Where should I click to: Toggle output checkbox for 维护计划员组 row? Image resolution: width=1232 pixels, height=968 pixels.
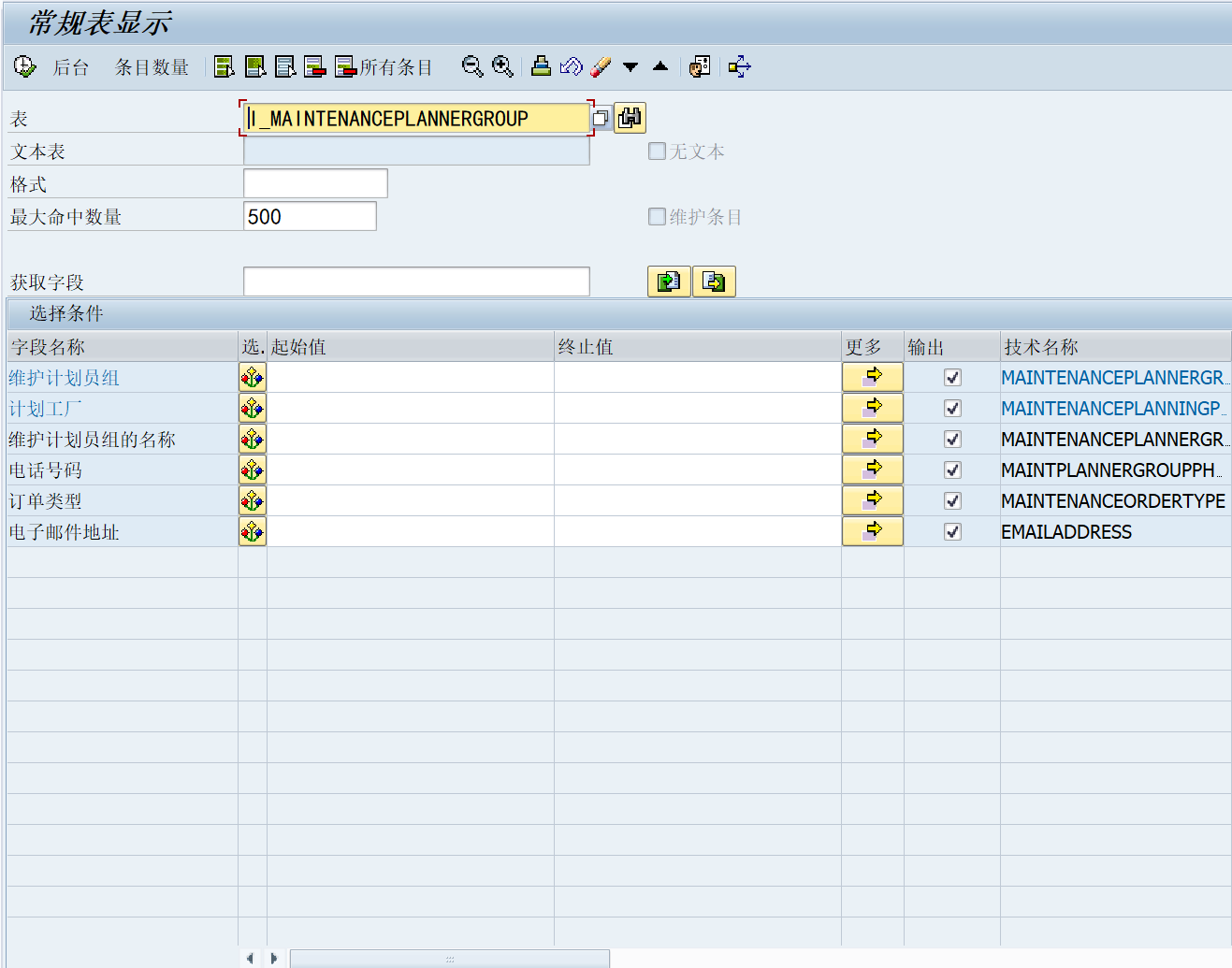click(952, 378)
